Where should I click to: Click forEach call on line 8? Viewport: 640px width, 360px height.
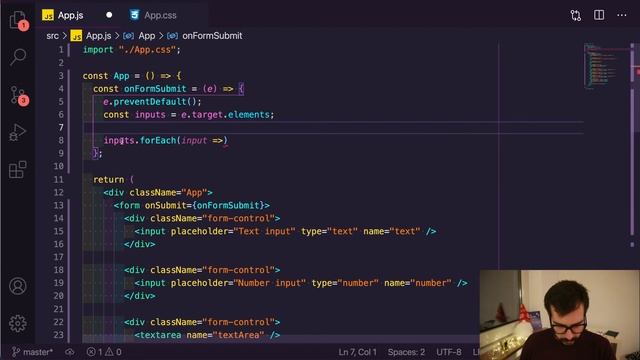pos(158,140)
